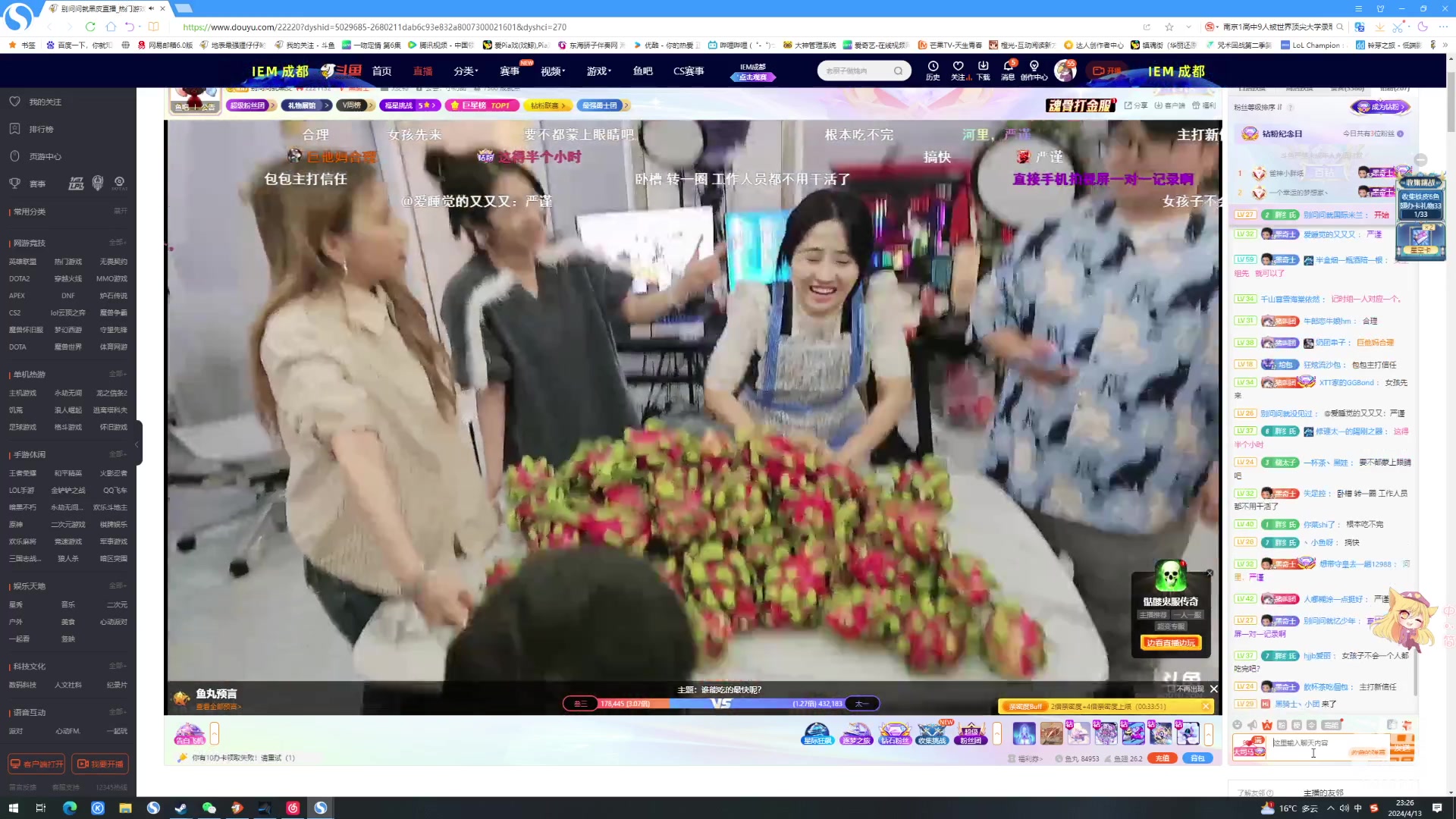The width and height of the screenshot is (1456, 819).
Task: Go to 首页 in the top navigation
Action: tap(381, 71)
